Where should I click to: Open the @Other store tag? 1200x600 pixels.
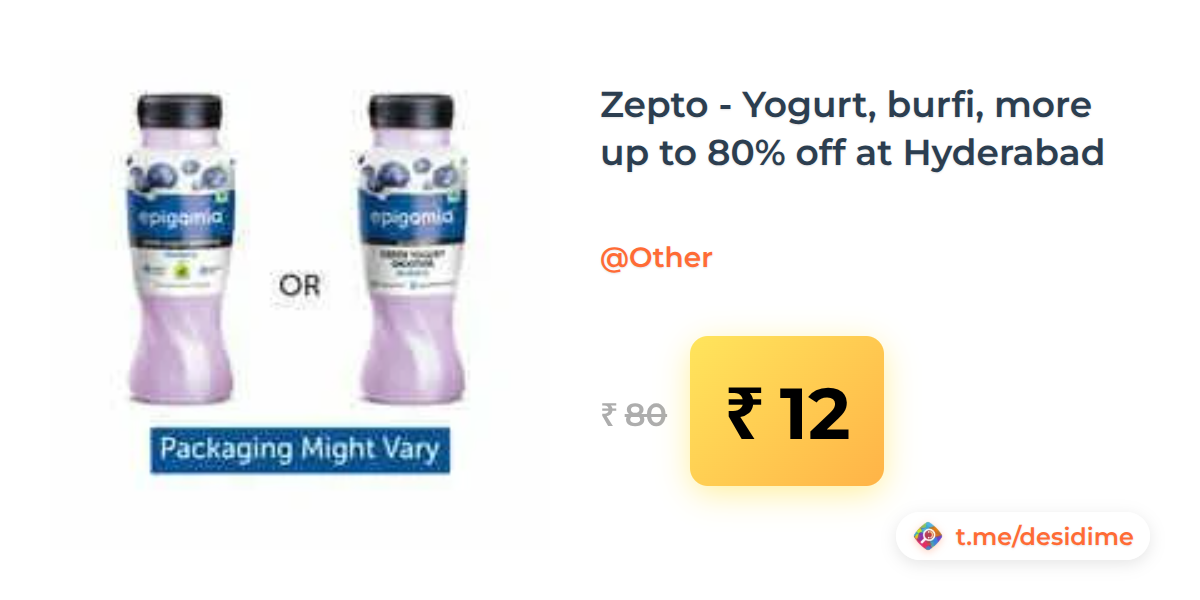pyautogui.click(x=656, y=258)
